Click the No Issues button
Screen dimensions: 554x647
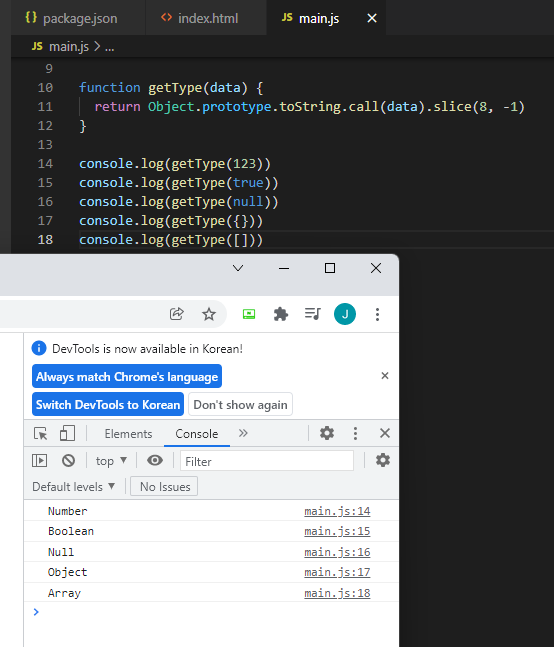[164, 486]
